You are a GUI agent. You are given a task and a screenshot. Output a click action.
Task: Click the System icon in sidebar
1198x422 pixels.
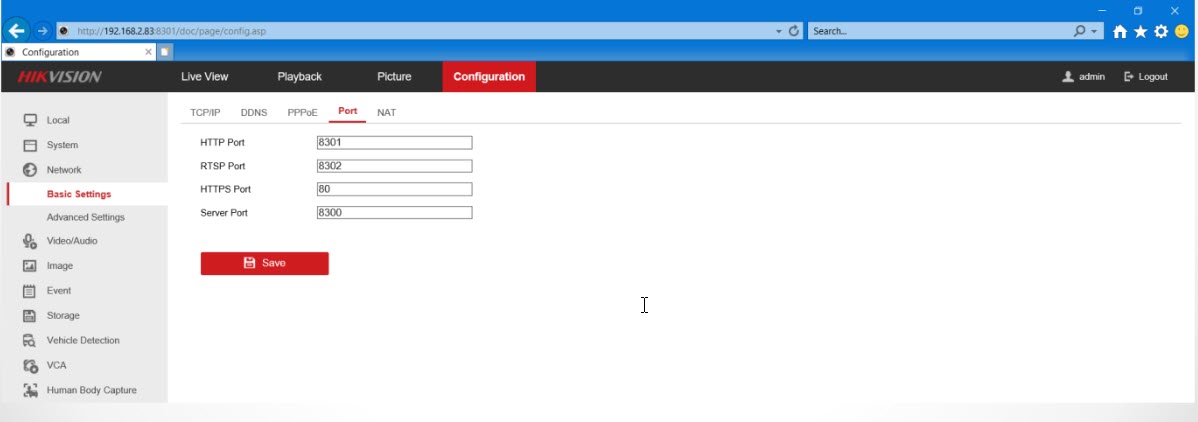coord(30,145)
